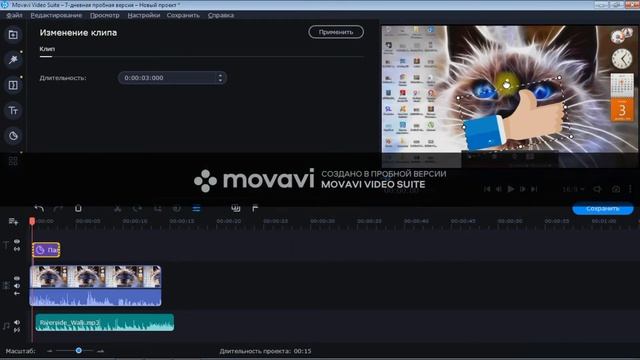Toggle visibility of the titles track
Screen dimensions: 640x360
(17, 242)
